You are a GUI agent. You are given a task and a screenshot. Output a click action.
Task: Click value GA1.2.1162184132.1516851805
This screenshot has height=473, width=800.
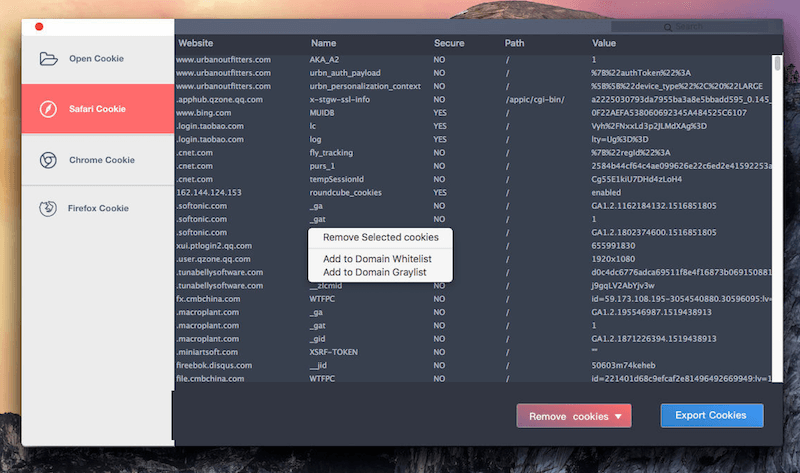(654, 206)
